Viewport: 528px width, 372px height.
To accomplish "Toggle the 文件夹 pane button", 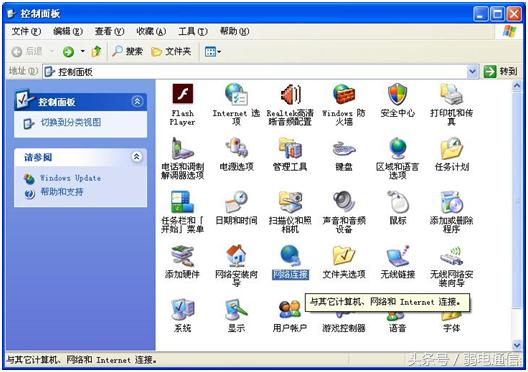I will (x=171, y=52).
